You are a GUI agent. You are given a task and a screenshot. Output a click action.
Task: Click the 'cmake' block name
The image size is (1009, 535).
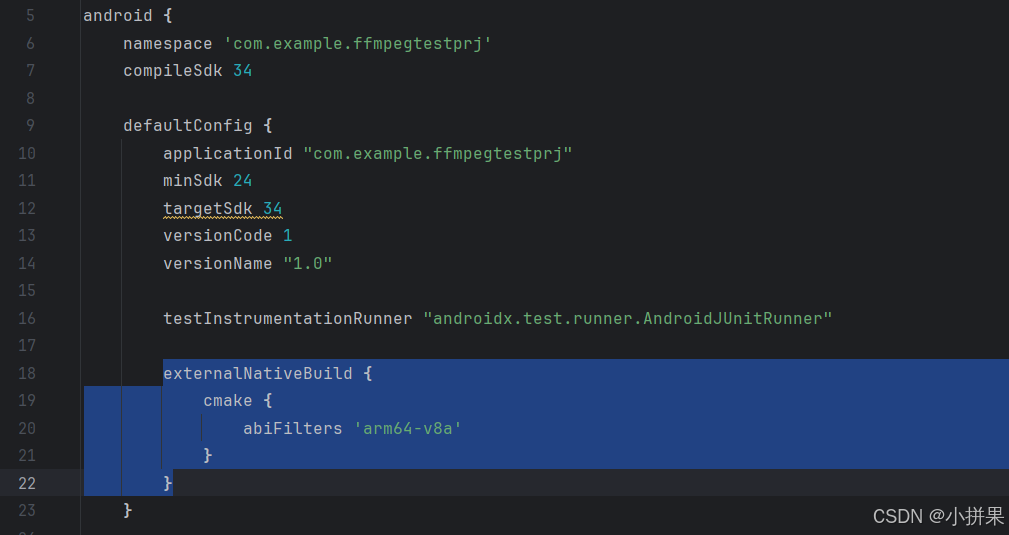click(228, 400)
